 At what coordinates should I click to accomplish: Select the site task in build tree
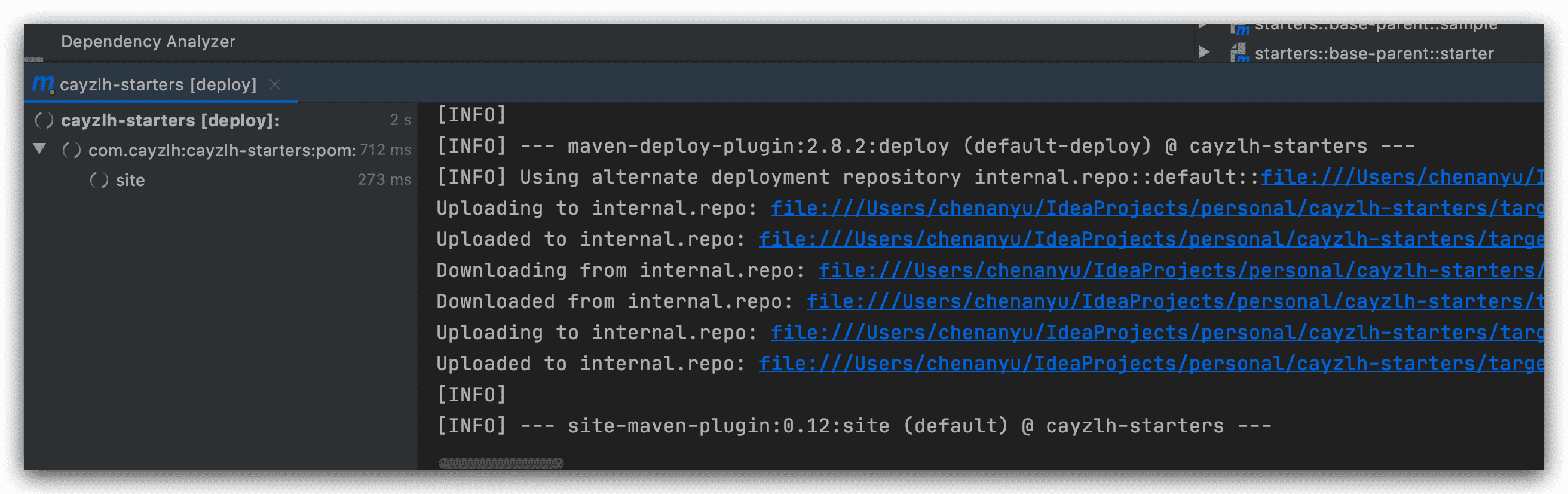[x=130, y=180]
